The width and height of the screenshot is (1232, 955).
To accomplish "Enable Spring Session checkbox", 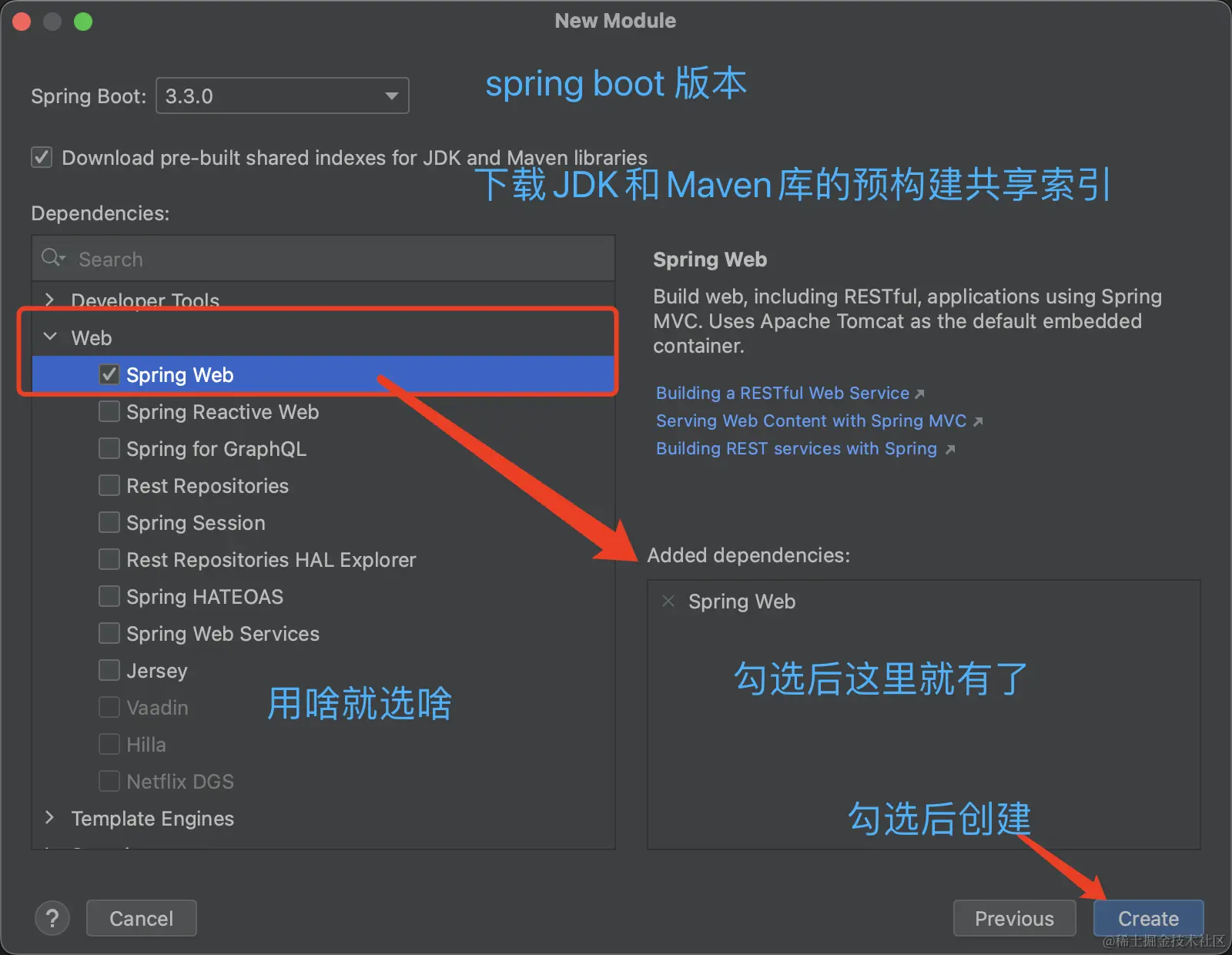I will coord(109,522).
